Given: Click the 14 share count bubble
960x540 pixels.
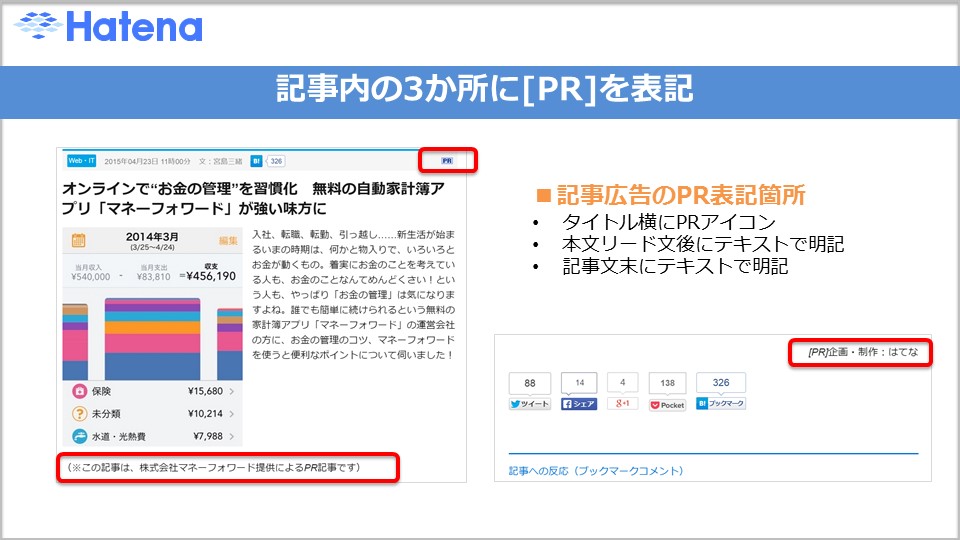Looking at the screenshot, I should [579, 383].
